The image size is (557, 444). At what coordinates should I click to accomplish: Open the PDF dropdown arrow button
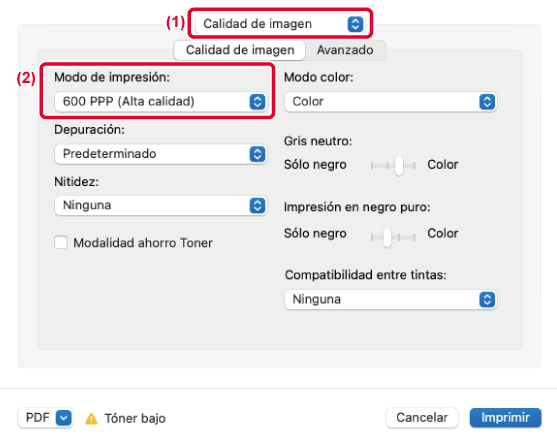pos(64,418)
